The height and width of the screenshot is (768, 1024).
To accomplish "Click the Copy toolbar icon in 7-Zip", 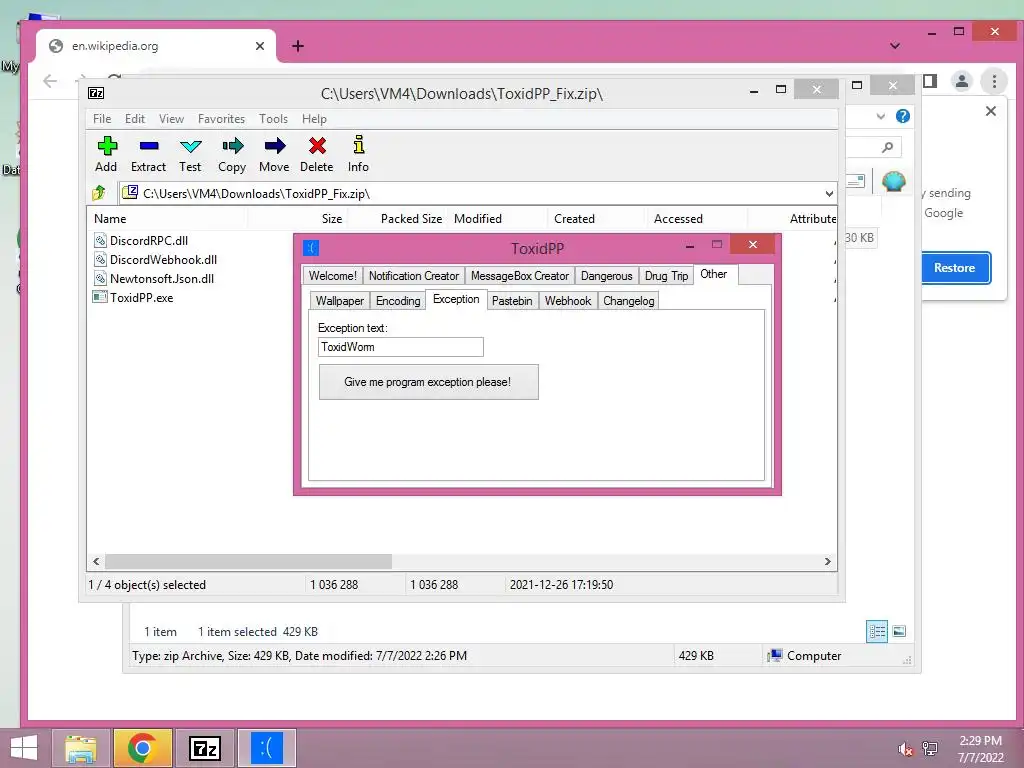I will click(232, 145).
